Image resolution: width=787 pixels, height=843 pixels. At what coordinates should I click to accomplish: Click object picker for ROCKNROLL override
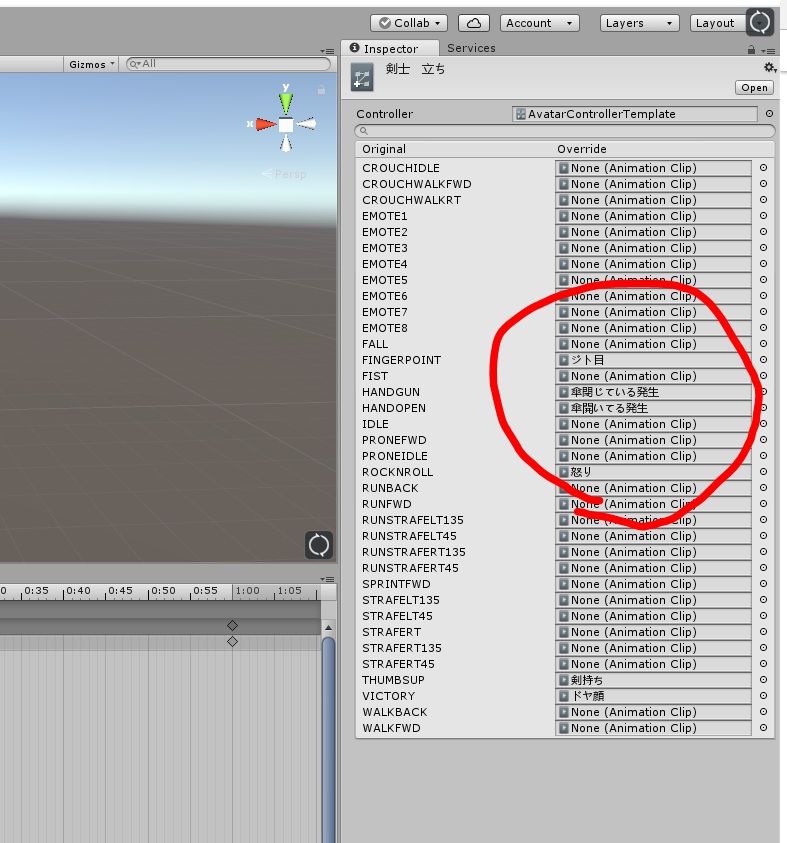[763, 471]
